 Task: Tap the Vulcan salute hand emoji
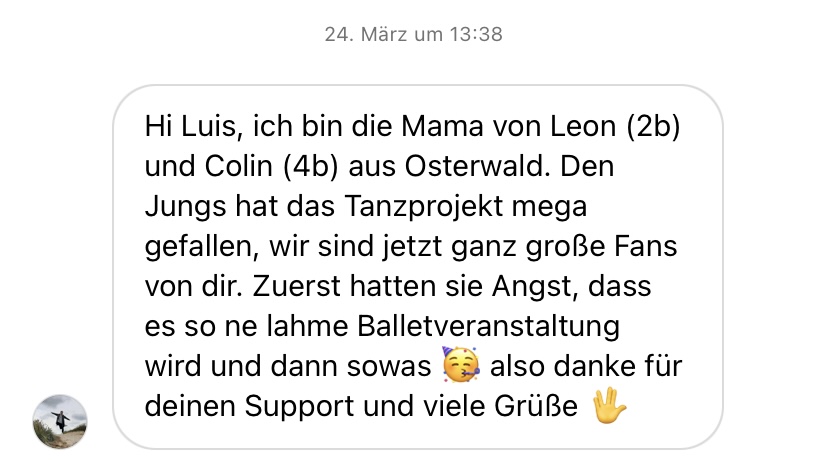(609, 405)
